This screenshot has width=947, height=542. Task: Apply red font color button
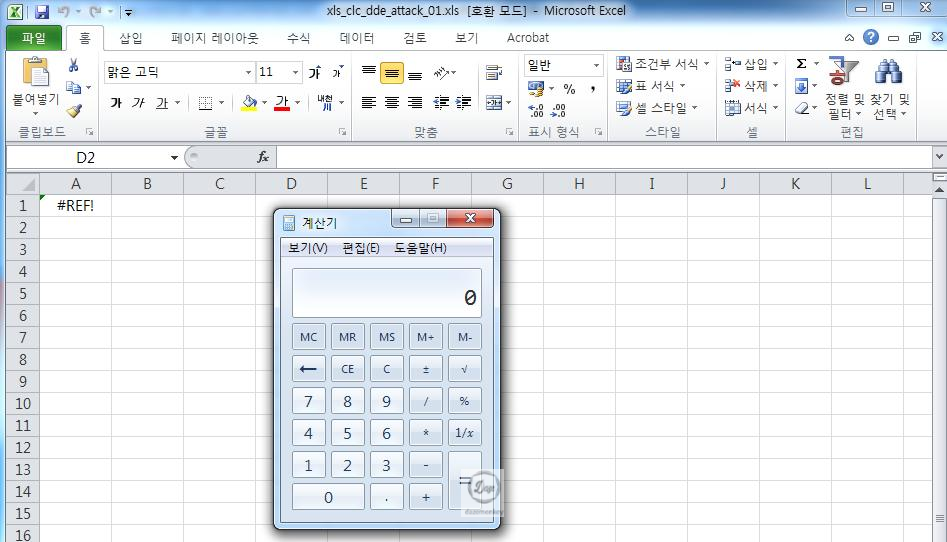(x=281, y=103)
